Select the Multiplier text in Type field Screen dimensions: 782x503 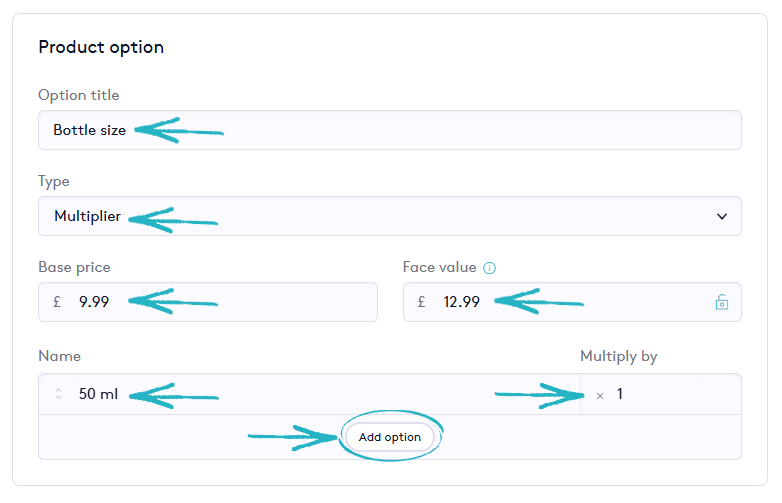pos(87,216)
